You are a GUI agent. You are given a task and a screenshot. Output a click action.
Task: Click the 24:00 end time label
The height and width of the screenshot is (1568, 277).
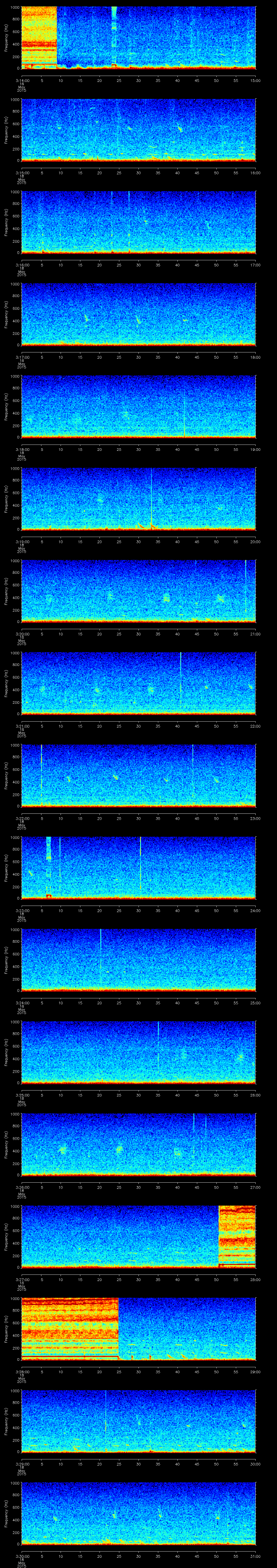[255, 910]
